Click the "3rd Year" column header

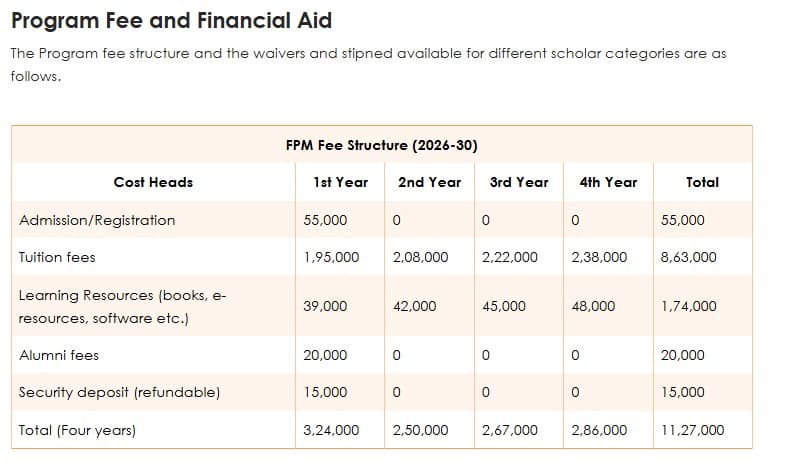519,182
